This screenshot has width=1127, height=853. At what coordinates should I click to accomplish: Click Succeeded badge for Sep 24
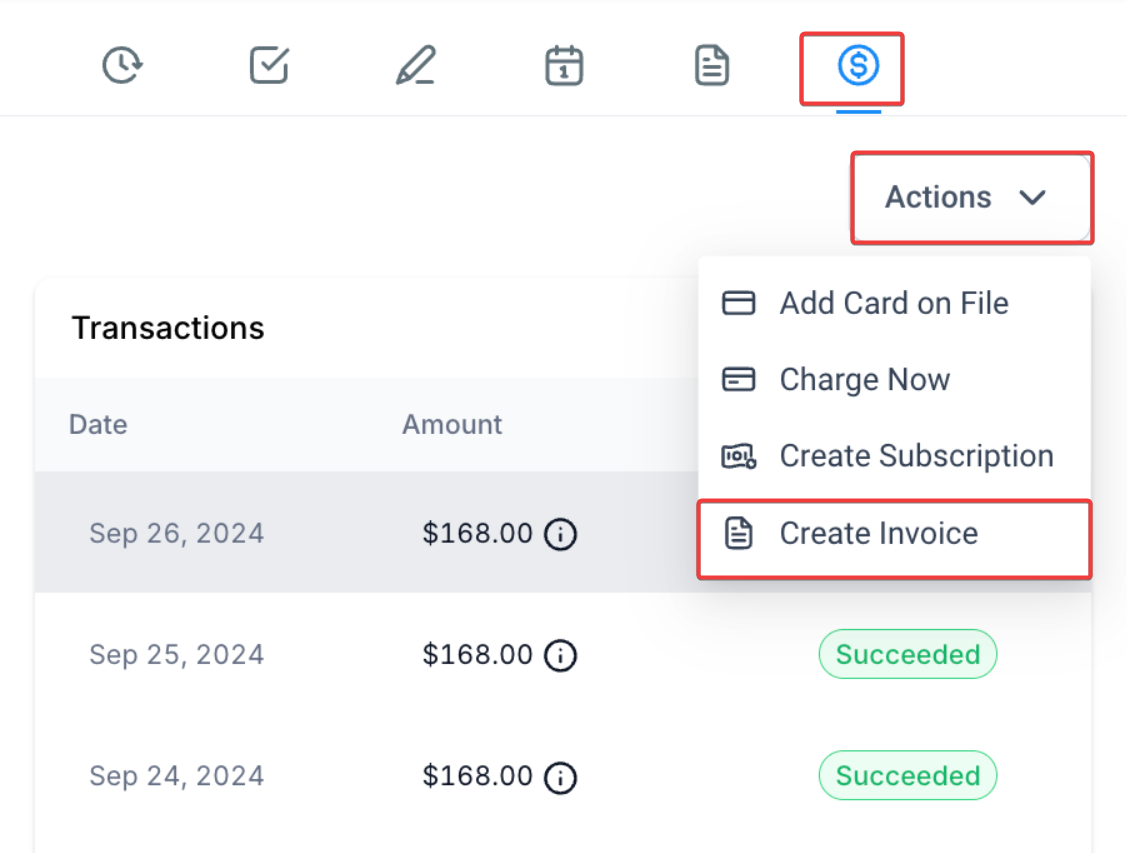tap(907, 776)
